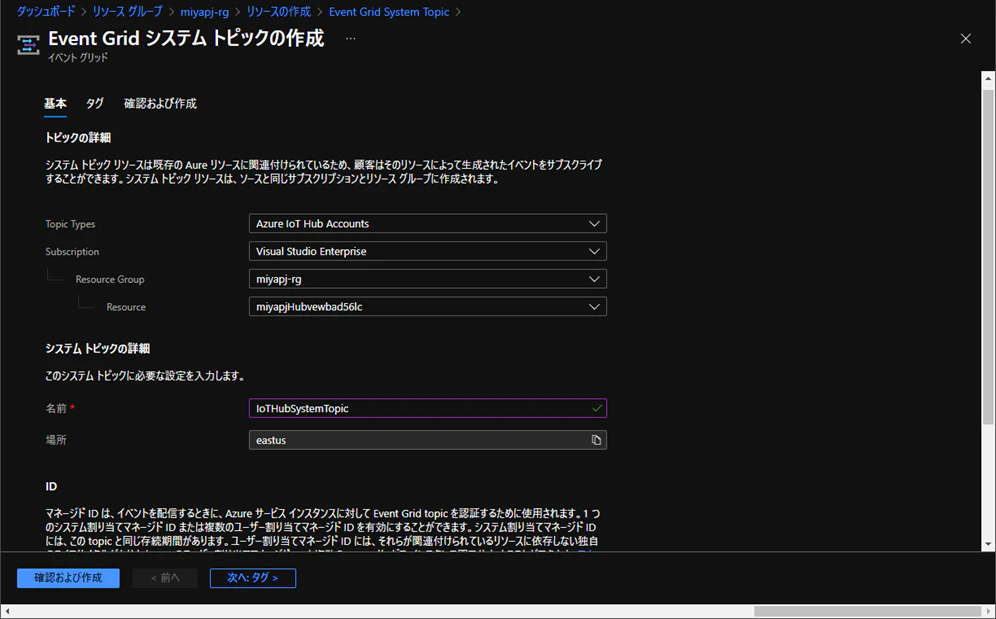996x619 pixels.
Task: Select the 基本 tab
Action: pos(55,104)
